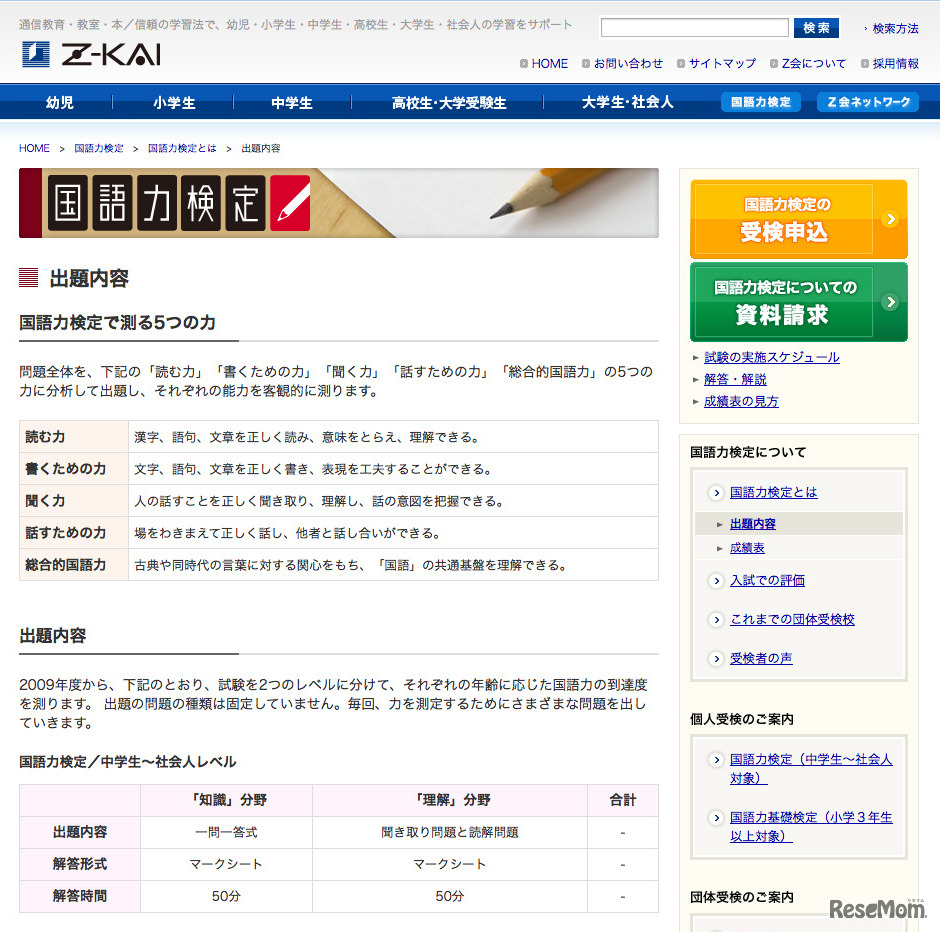Open the 中学生 navigation tab
This screenshot has height=932, width=940.
tap(292, 102)
